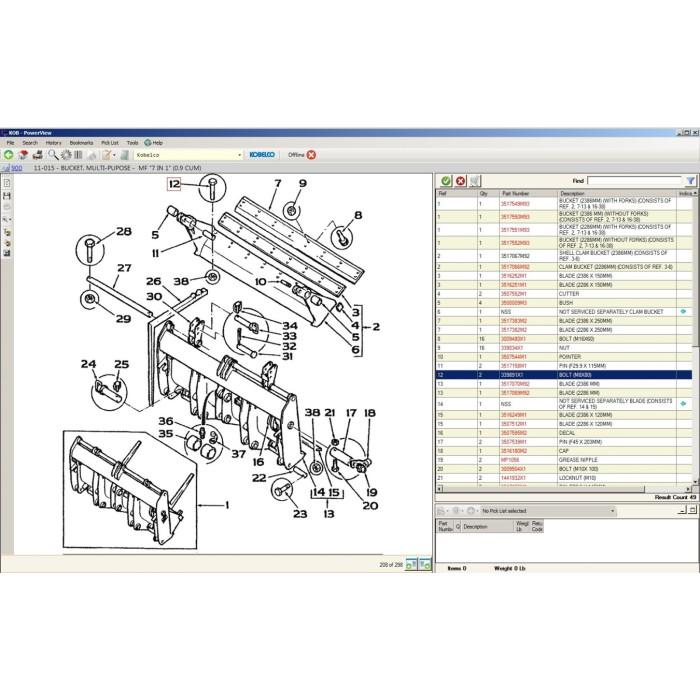
Task: Click the red Home icon in the toolbar
Action: click(23, 155)
